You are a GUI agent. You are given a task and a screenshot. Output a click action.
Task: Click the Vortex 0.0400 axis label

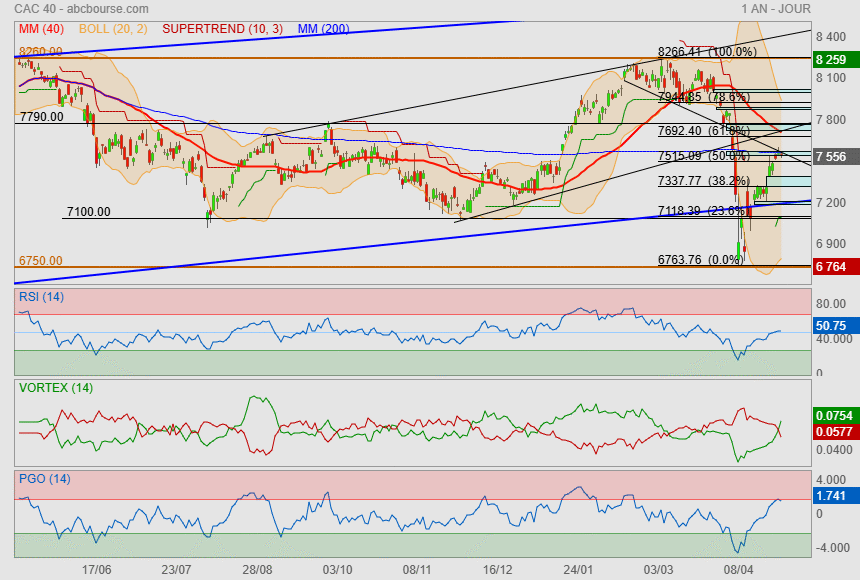click(834, 449)
